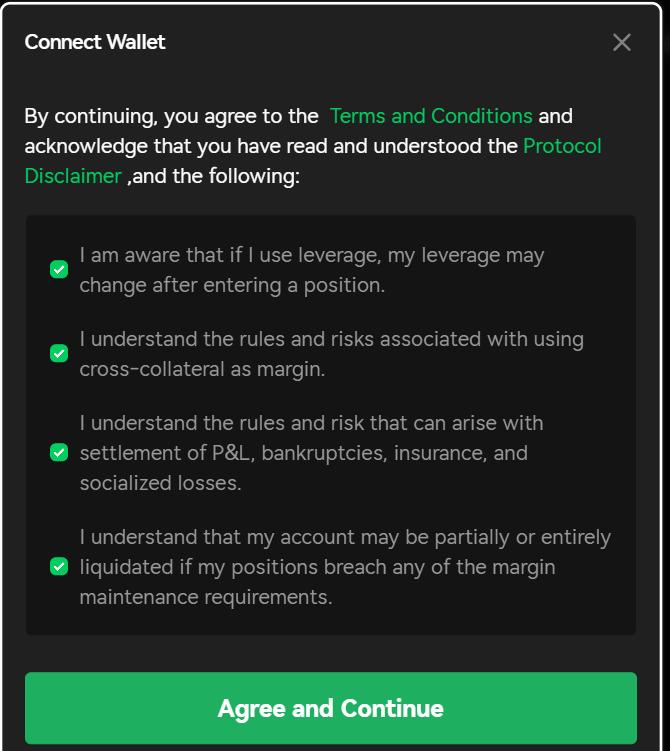Click "change after entering a position" text

232,285
